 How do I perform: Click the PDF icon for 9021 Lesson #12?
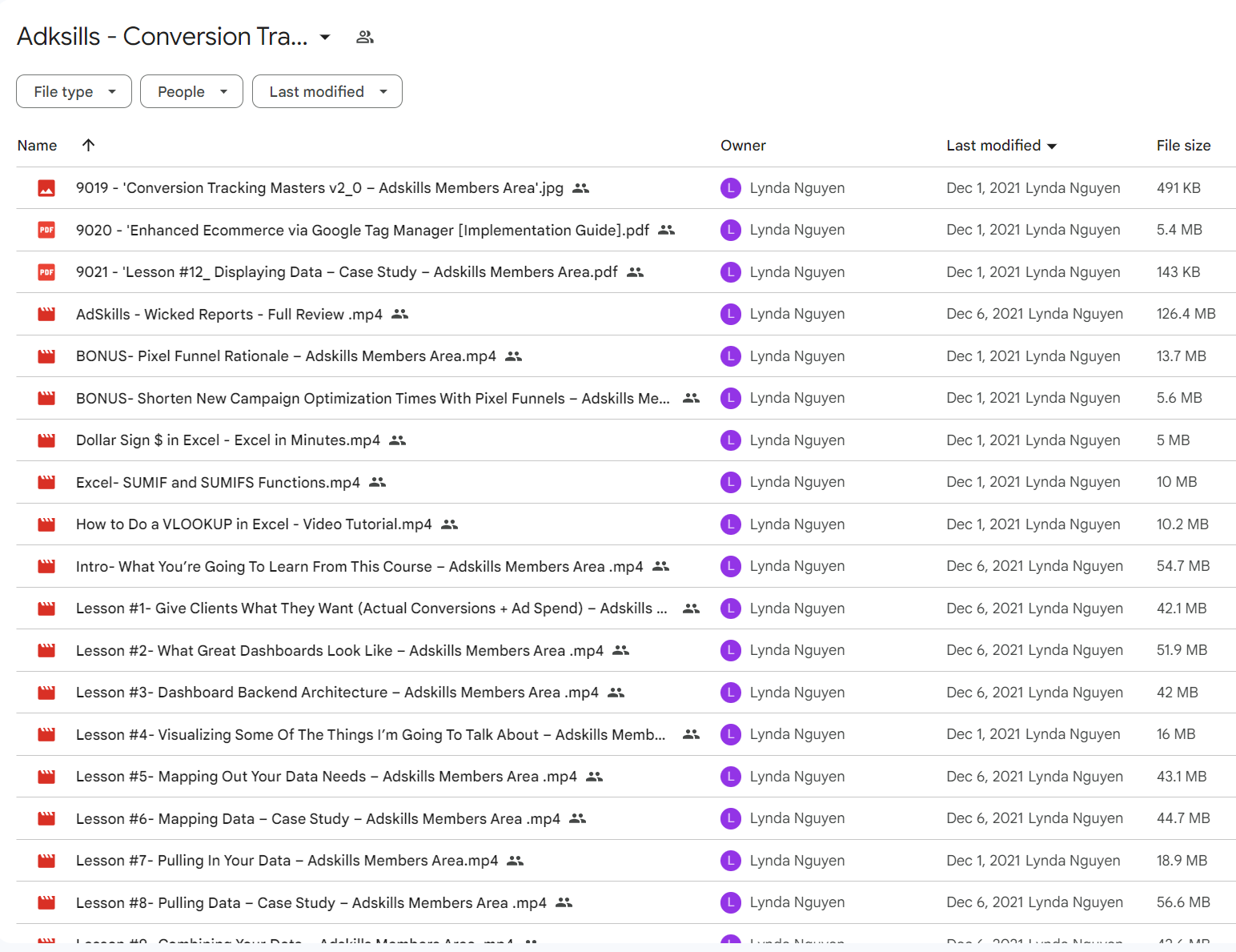coord(46,272)
